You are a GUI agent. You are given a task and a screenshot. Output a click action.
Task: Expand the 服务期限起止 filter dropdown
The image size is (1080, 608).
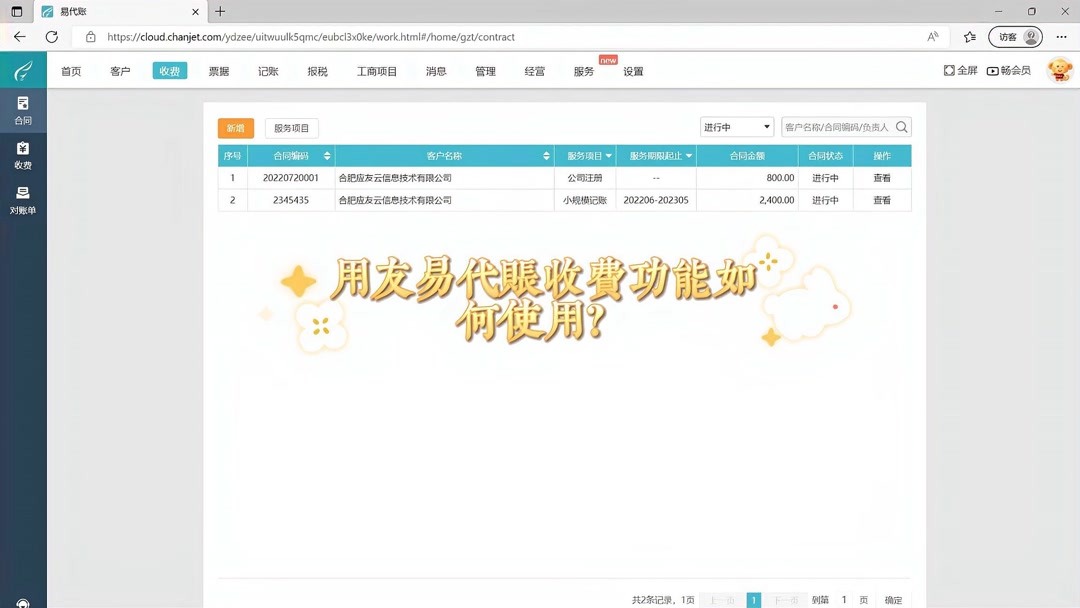pyautogui.click(x=688, y=156)
